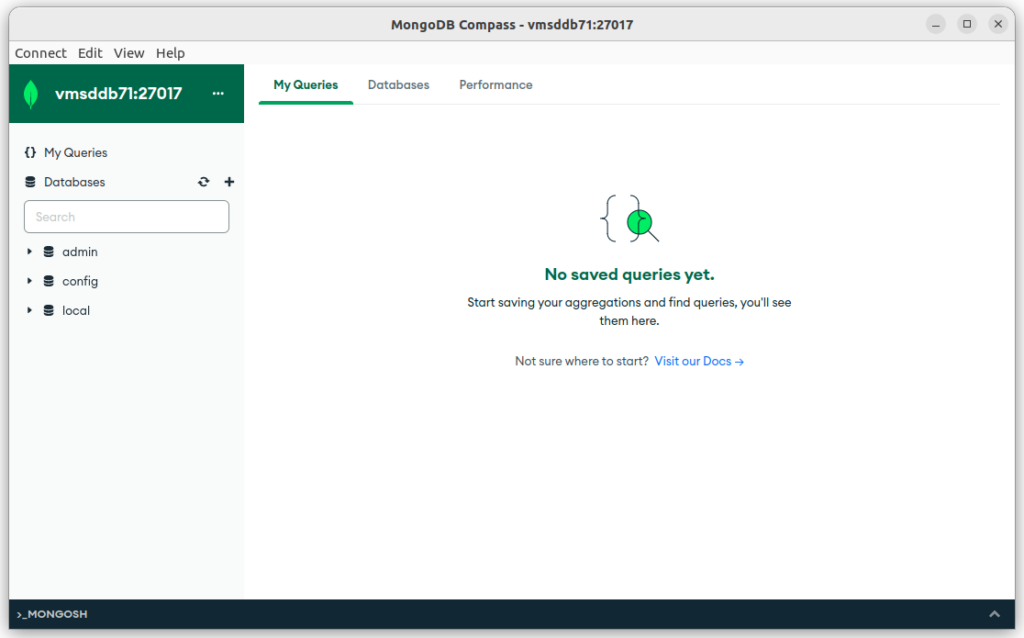Image resolution: width=1024 pixels, height=638 pixels.
Task: Create a new database with the plus icon
Action: coord(229,182)
